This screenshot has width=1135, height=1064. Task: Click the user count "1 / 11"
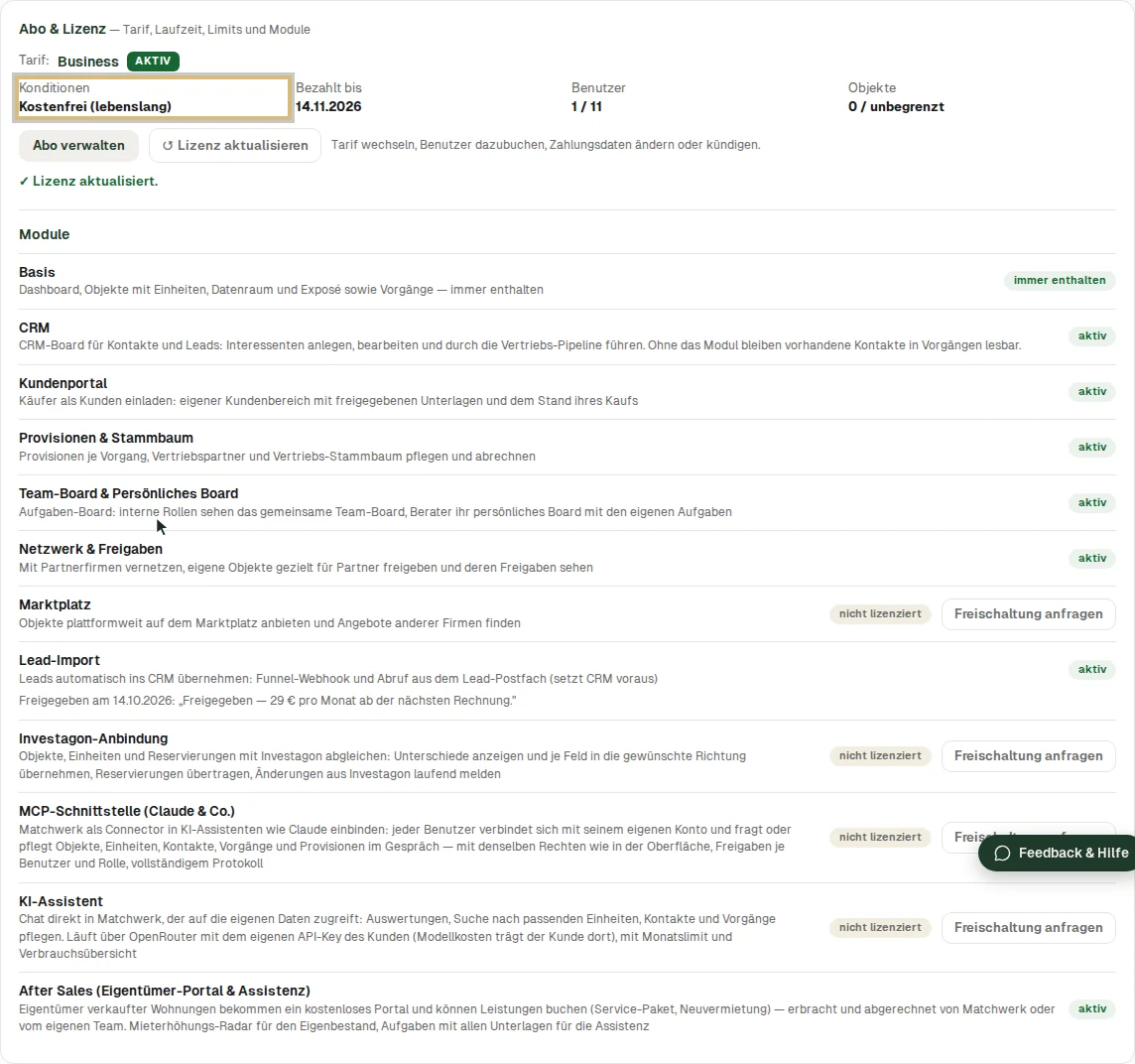tap(586, 106)
